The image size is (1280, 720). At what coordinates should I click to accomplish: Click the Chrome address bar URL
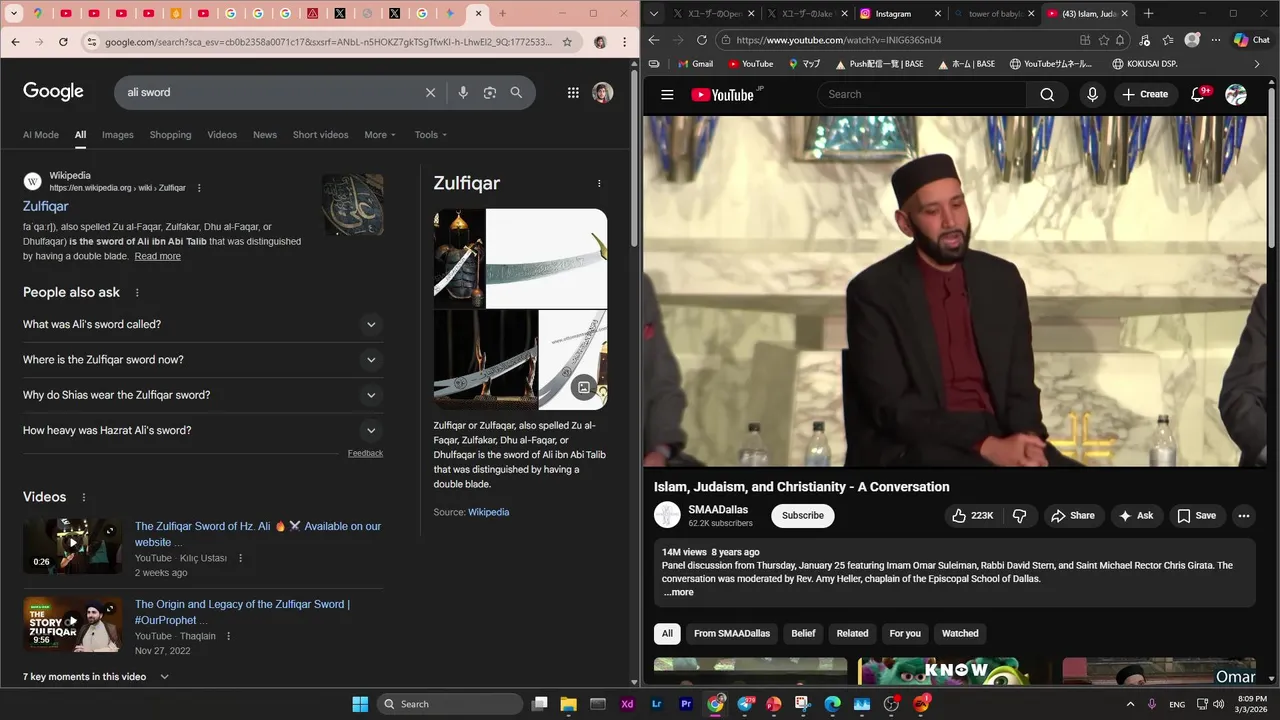point(329,42)
